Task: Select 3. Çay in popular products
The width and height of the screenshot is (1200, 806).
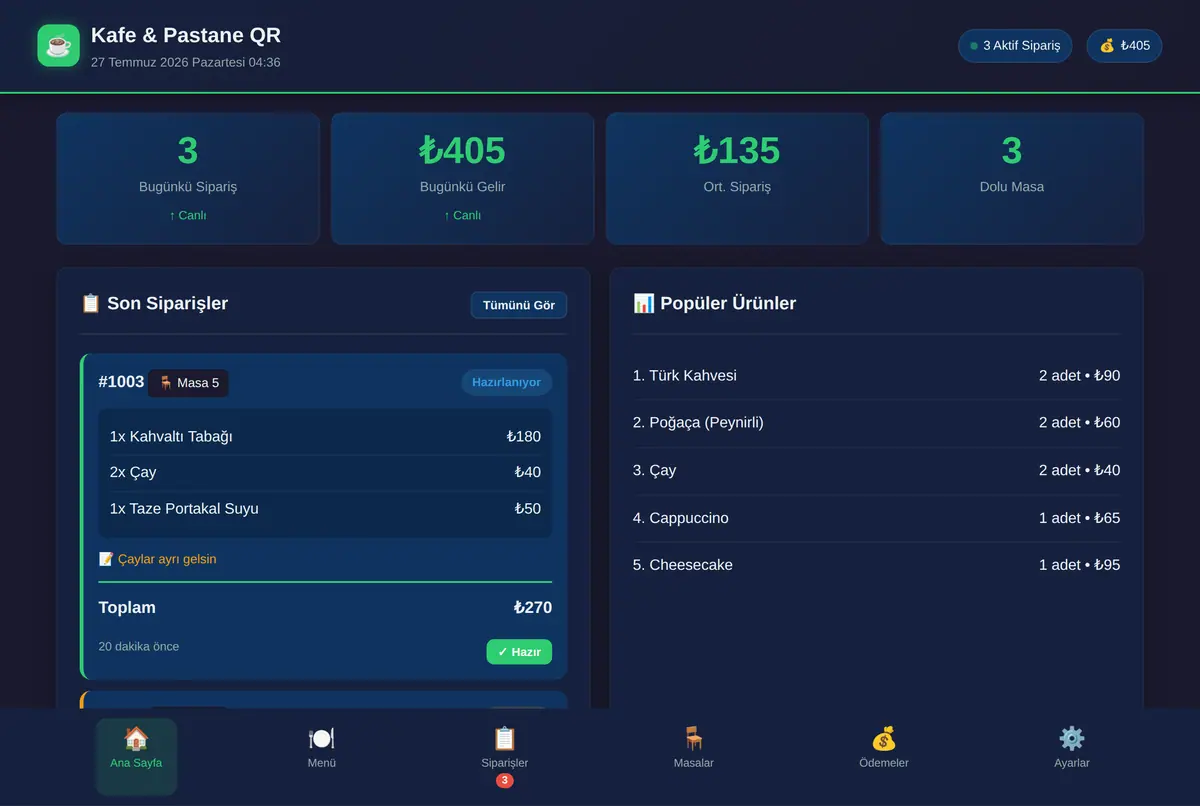Action: pyautogui.click(x=876, y=470)
